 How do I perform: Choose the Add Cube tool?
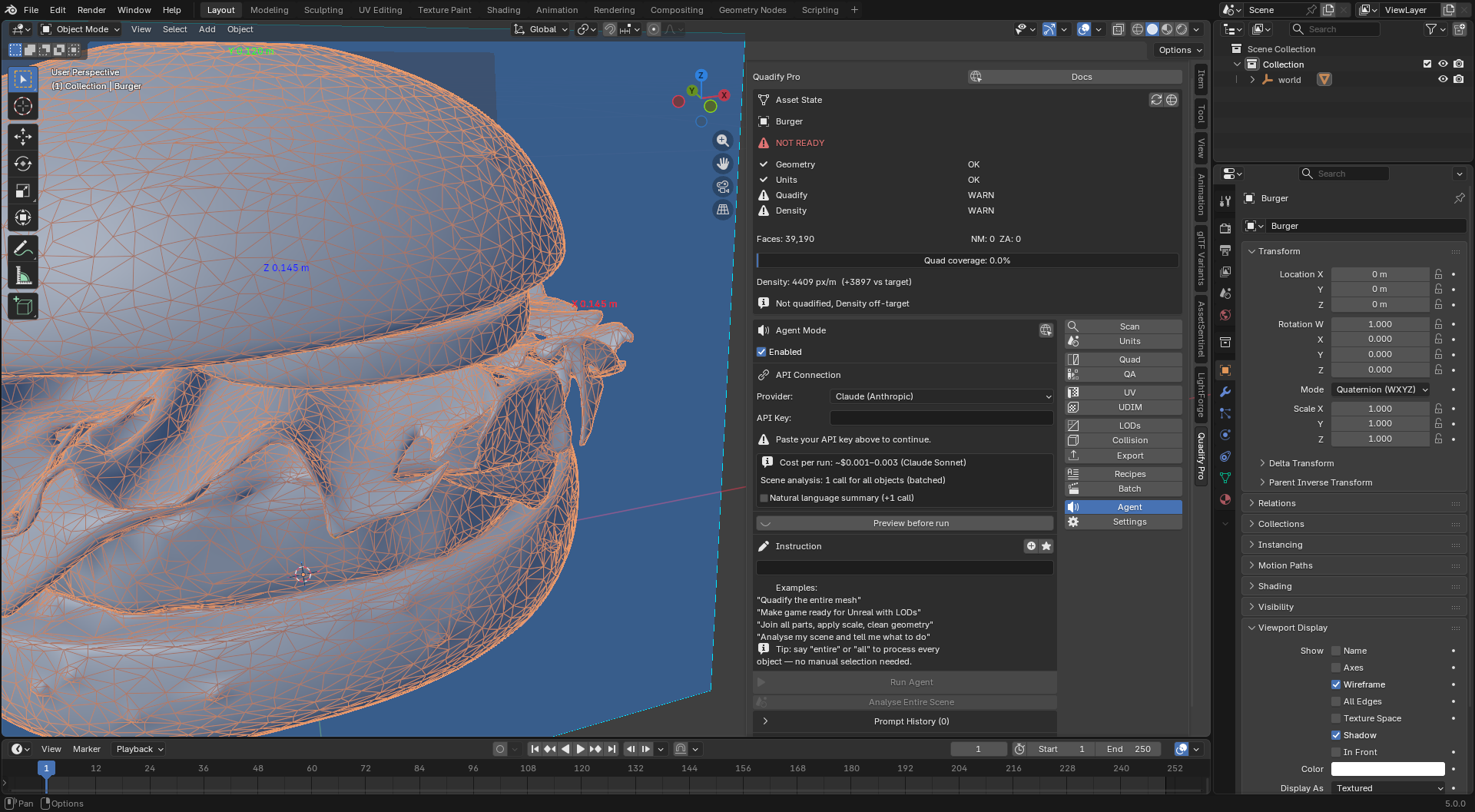[x=23, y=307]
